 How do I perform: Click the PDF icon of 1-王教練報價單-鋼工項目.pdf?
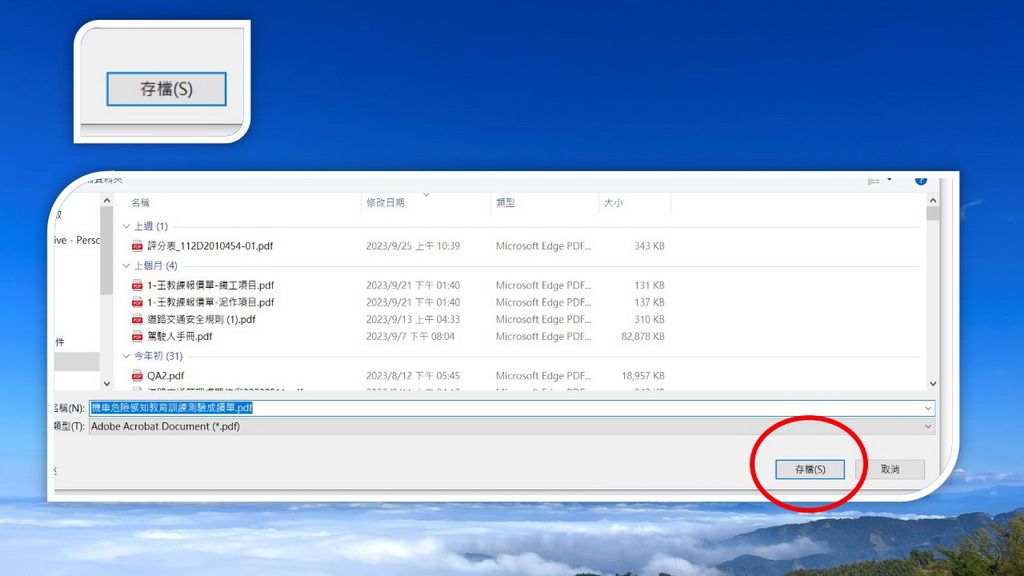[138, 286]
